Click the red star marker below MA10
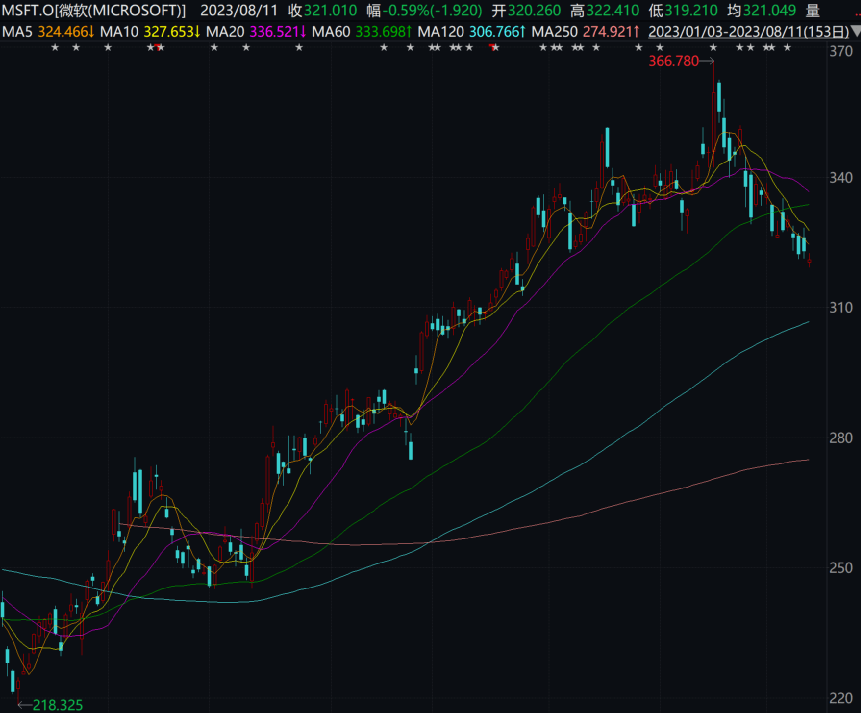 pos(159,48)
